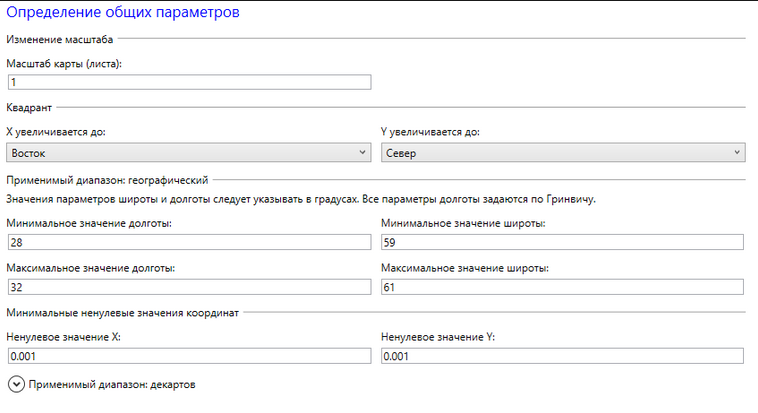Click the Максимальное значение долготы field
The width and height of the screenshot is (758, 413).
tap(189, 288)
